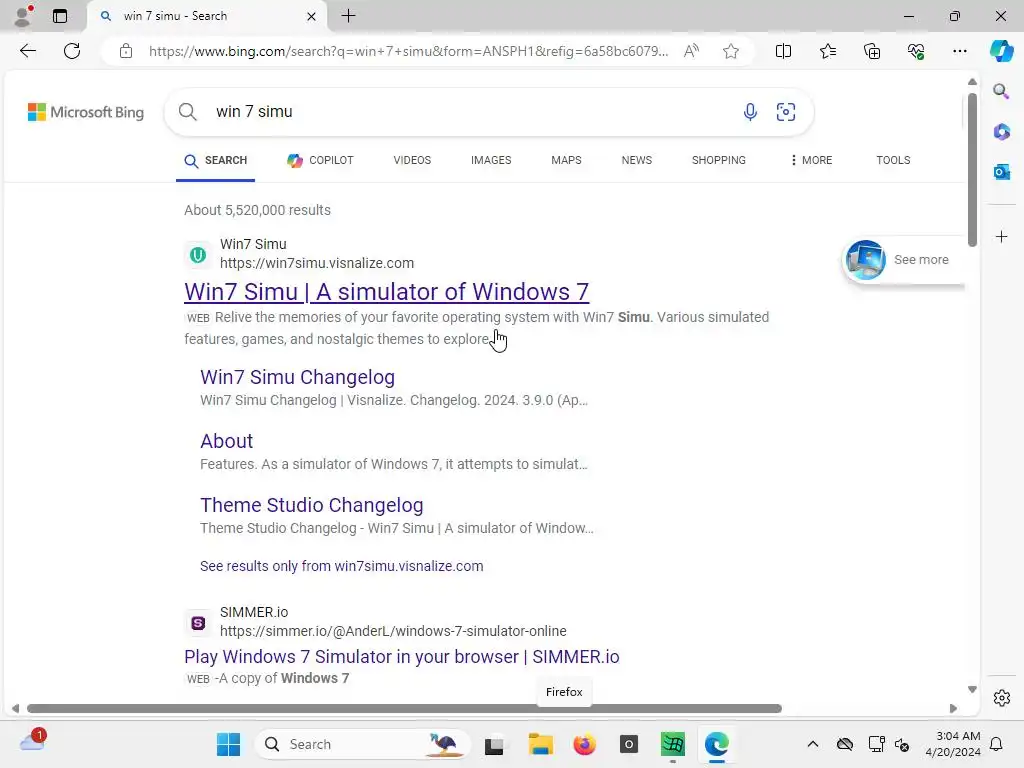Open the Favorites list icon
The image size is (1024, 768).
tap(827, 51)
